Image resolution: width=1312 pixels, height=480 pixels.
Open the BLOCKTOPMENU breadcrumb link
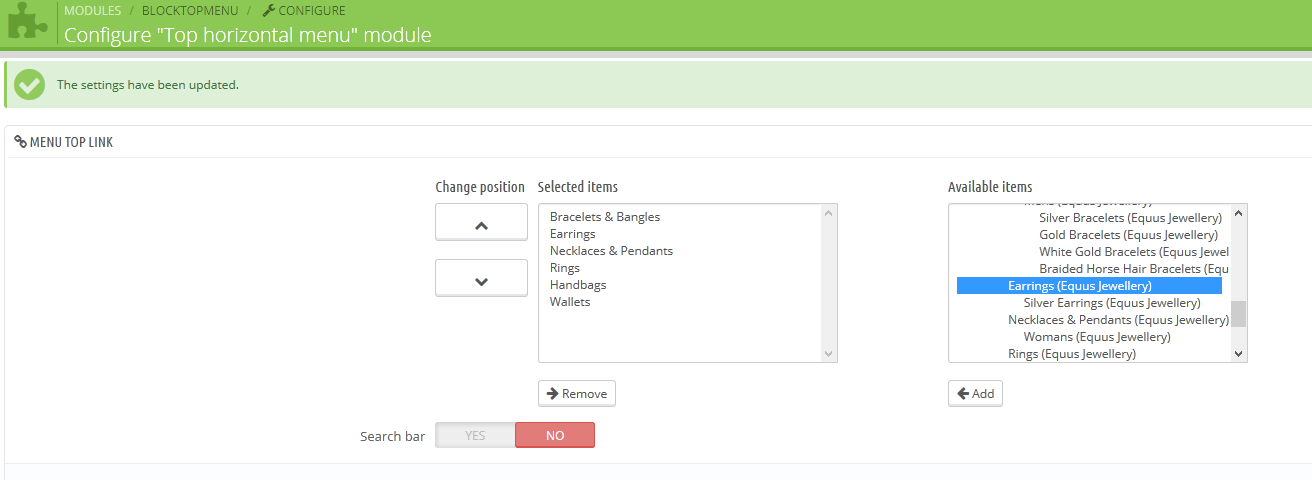coord(191,11)
